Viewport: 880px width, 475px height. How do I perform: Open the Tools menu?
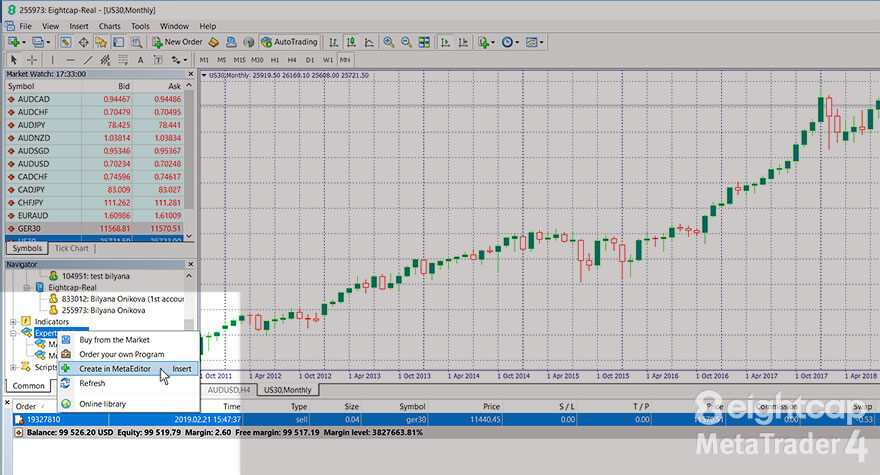click(x=140, y=26)
